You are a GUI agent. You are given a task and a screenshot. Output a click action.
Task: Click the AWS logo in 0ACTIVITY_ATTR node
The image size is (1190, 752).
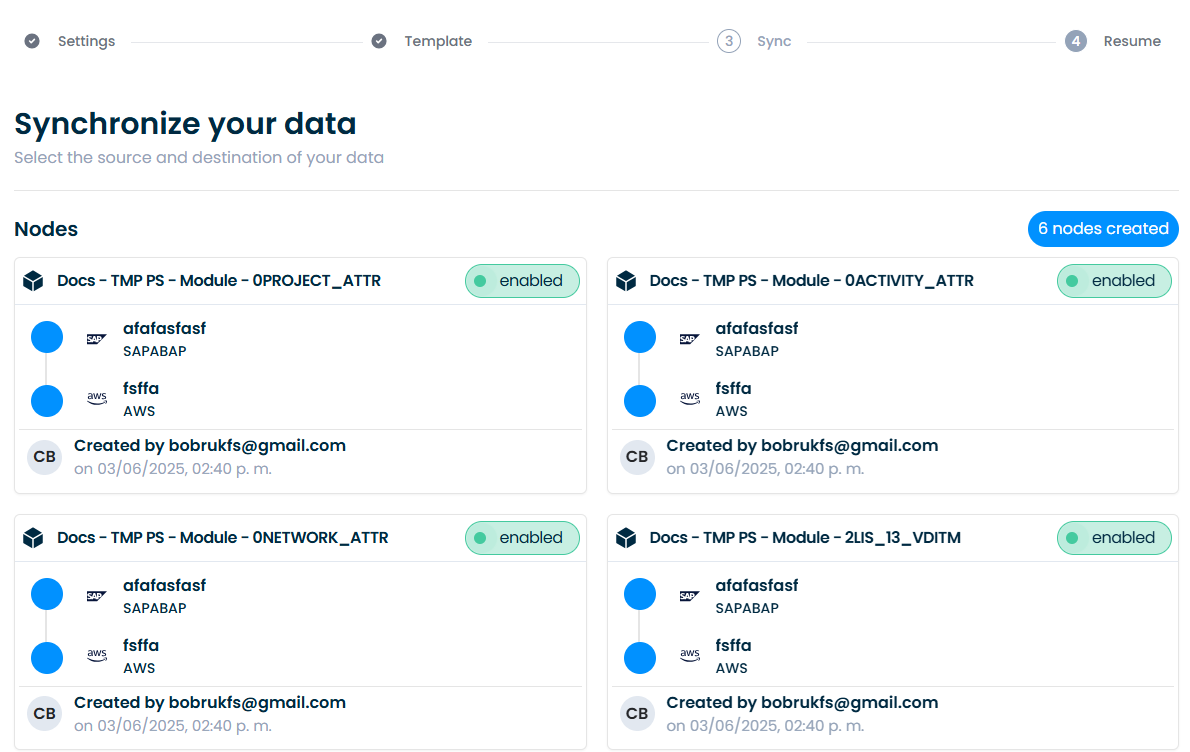[x=689, y=399]
